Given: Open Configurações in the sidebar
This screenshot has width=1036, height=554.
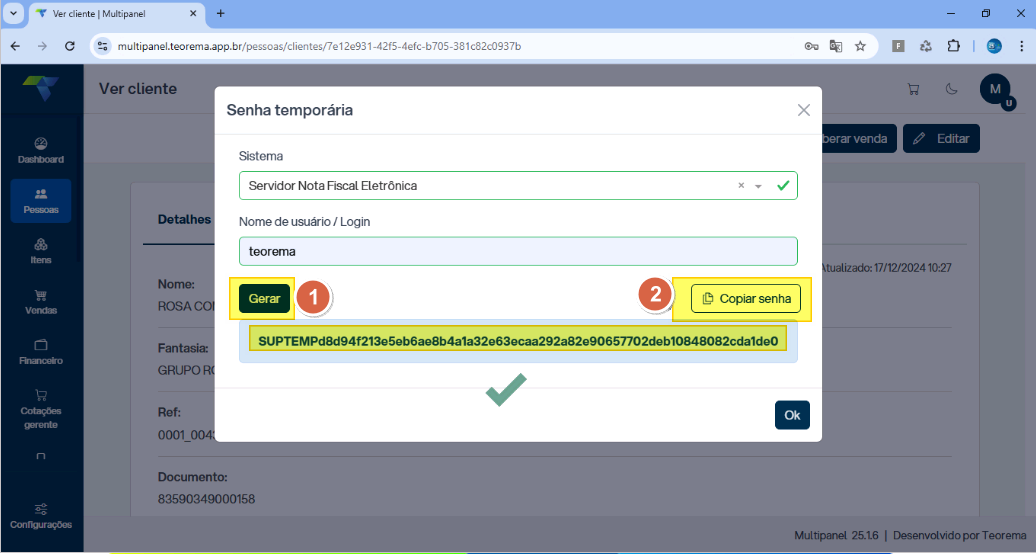Looking at the screenshot, I should [41, 516].
